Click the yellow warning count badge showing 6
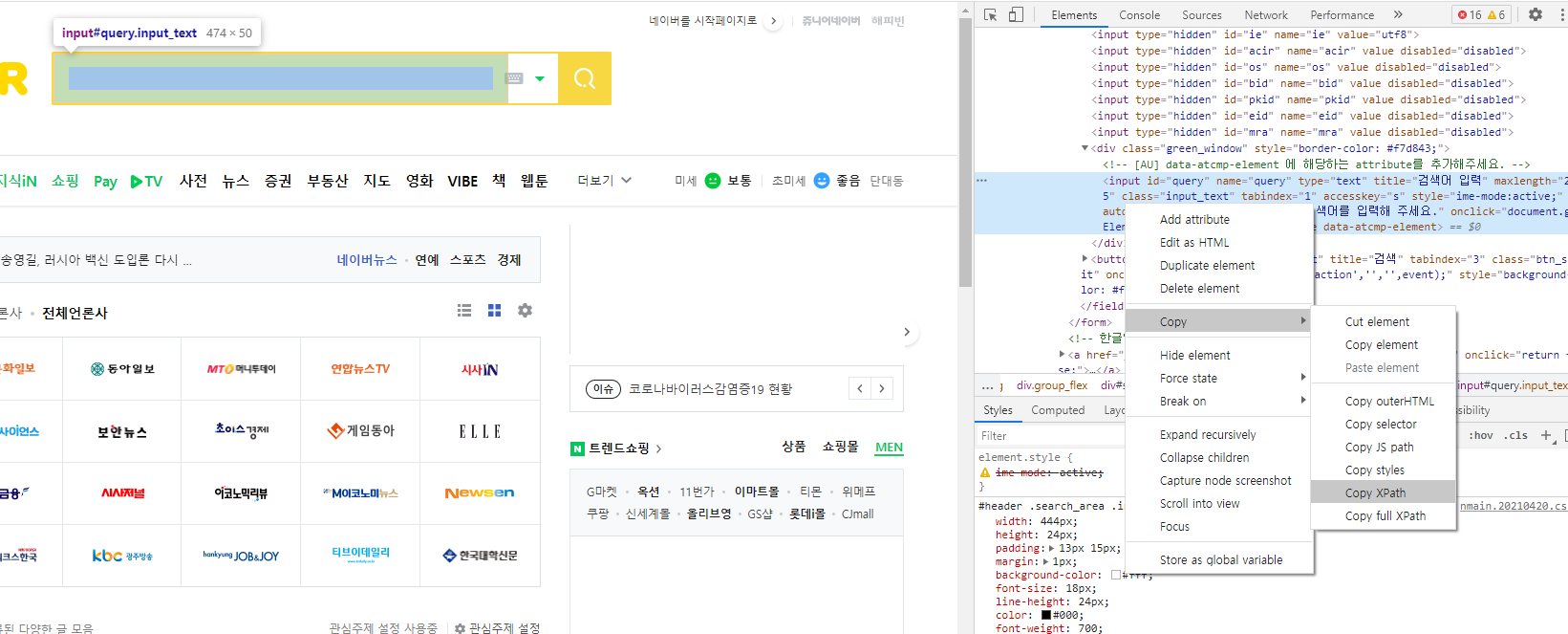 (1496, 14)
